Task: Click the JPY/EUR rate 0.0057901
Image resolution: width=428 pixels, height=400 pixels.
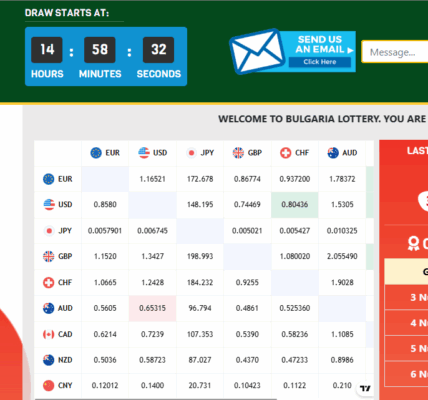Action: [x=105, y=231]
